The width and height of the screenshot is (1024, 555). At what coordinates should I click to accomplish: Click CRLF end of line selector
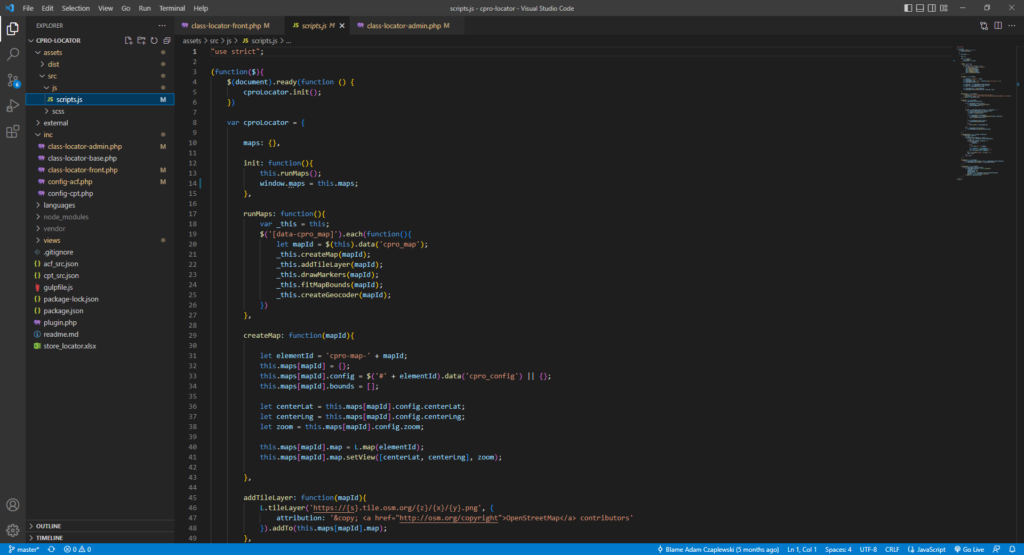point(891,549)
